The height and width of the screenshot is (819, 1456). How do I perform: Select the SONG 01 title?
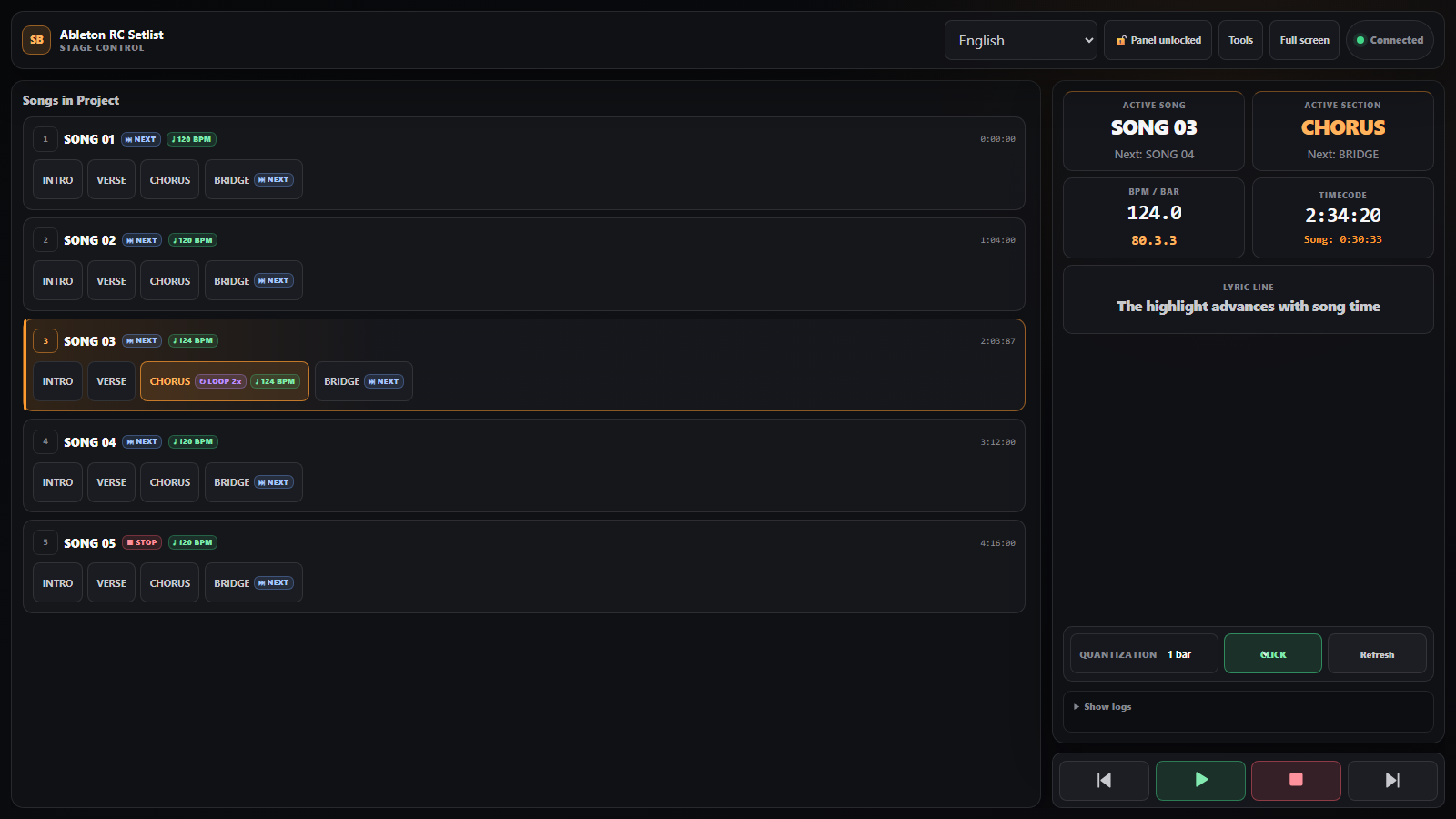click(x=89, y=139)
